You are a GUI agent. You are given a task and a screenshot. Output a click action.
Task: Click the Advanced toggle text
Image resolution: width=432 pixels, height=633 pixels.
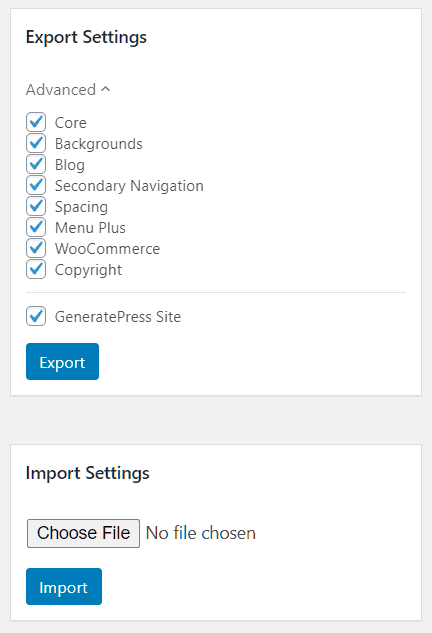(61, 90)
